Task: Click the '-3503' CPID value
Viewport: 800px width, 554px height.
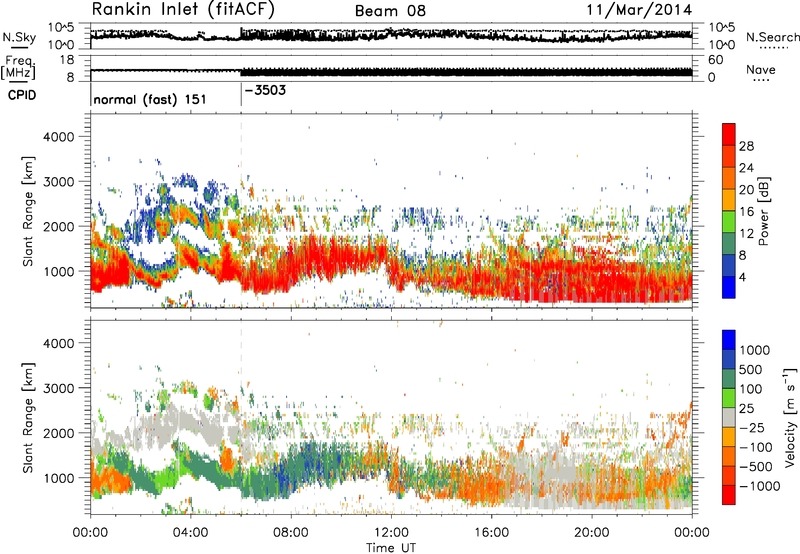Action: [265, 91]
